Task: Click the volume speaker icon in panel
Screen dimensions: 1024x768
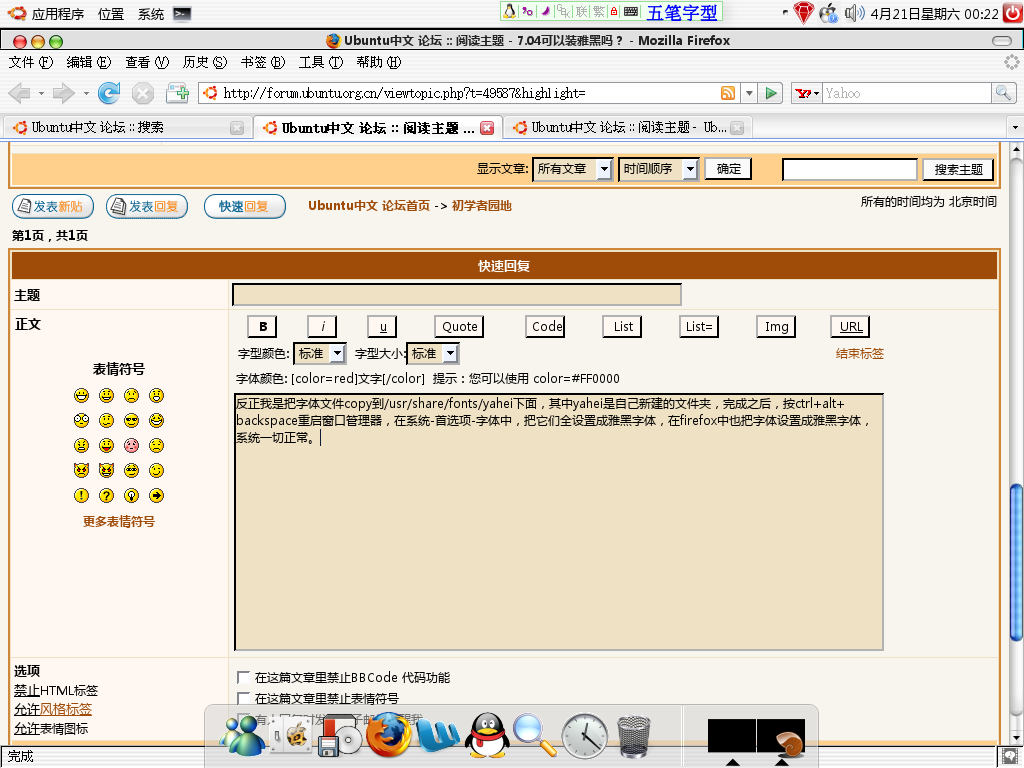Action: point(854,13)
